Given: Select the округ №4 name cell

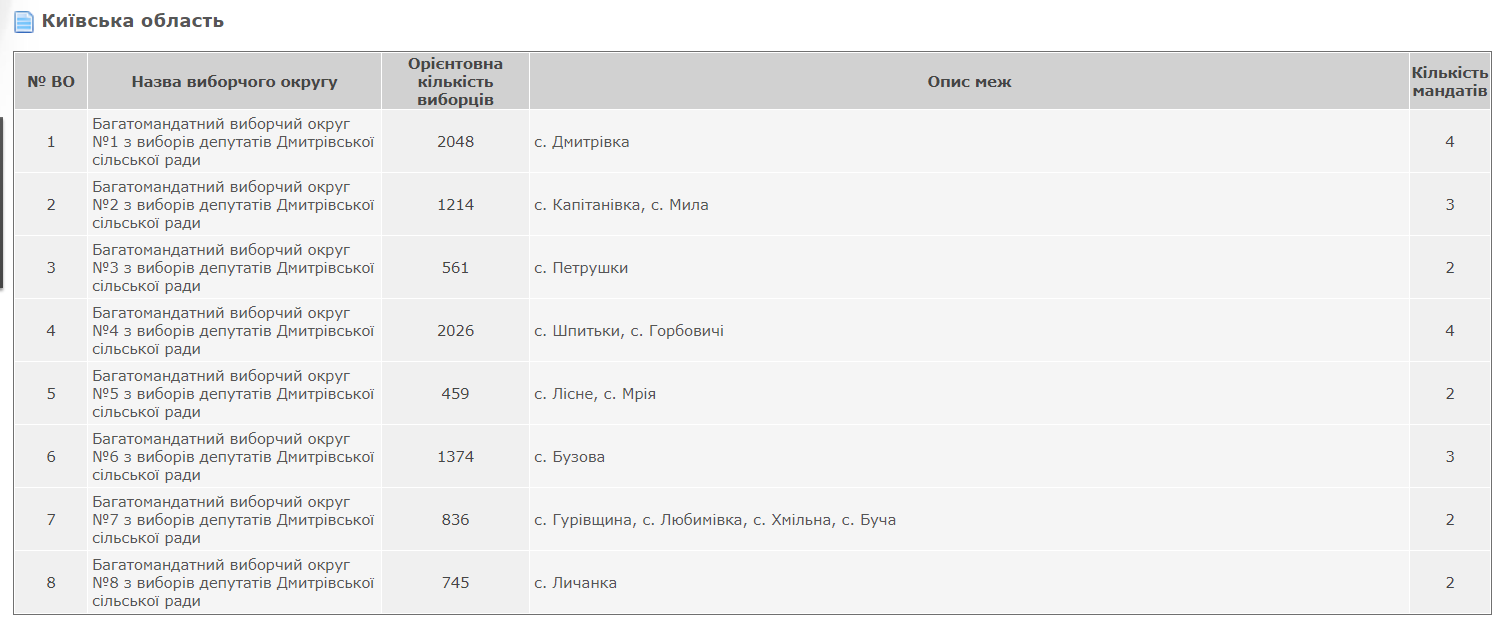Looking at the screenshot, I should tap(233, 331).
